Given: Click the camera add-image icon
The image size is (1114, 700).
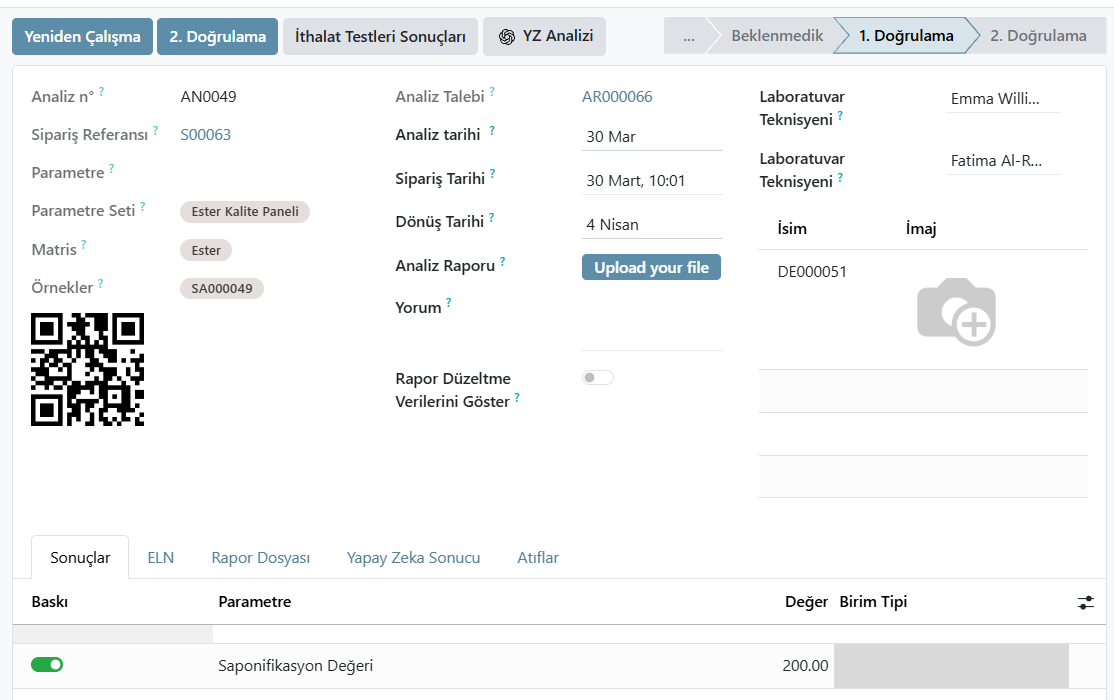Looking at the screenshot, I should click(x=956, y=312).
